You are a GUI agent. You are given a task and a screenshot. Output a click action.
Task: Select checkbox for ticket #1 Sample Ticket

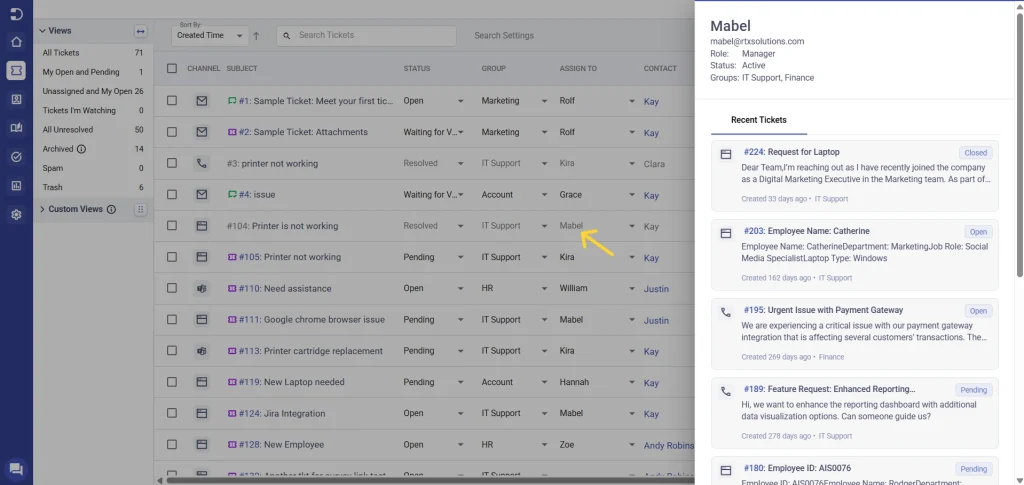[x=172, y=101]
